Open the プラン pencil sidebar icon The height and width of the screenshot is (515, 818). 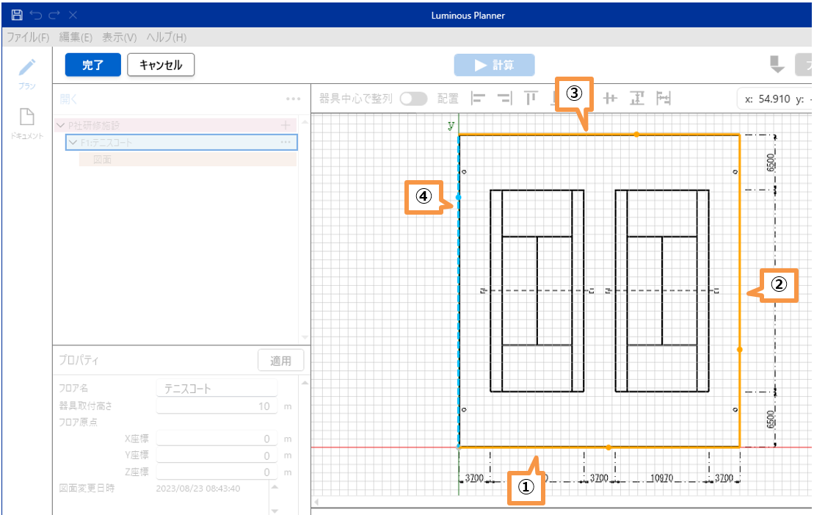(27, 68)
